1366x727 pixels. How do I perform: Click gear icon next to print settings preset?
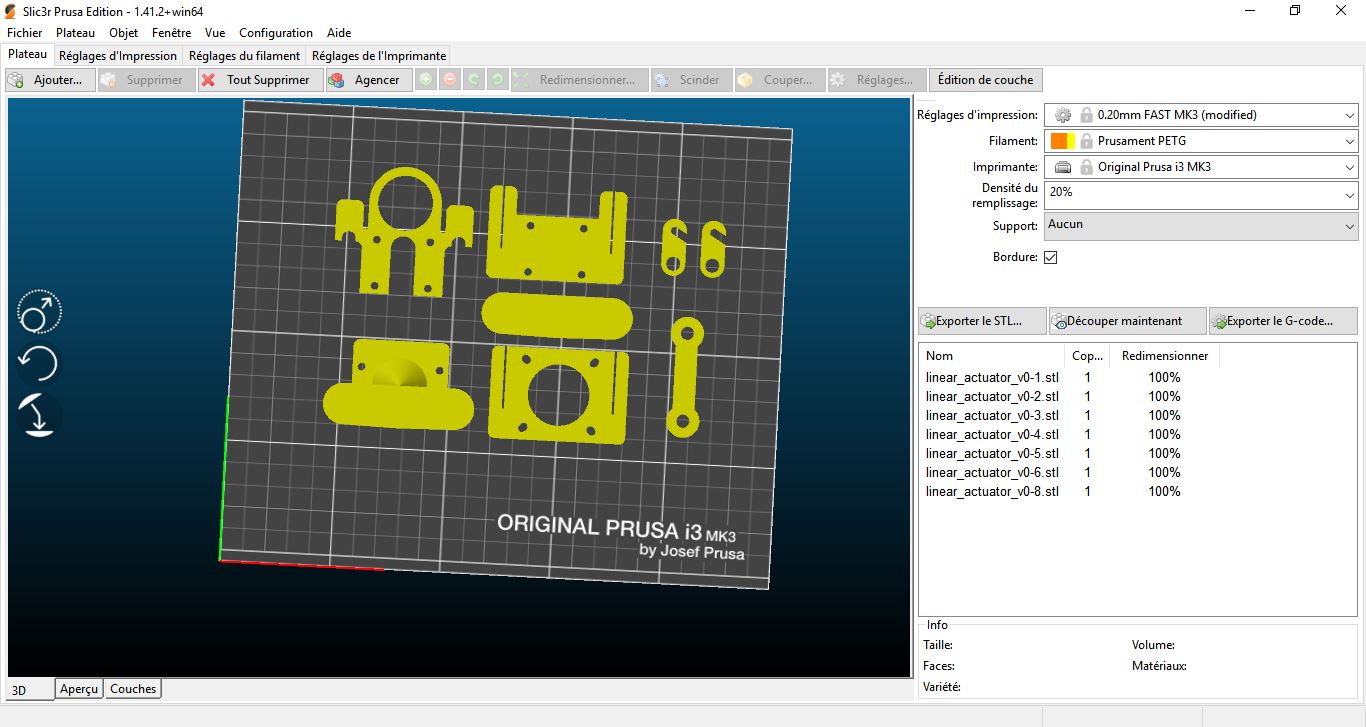coord(1063,115)
